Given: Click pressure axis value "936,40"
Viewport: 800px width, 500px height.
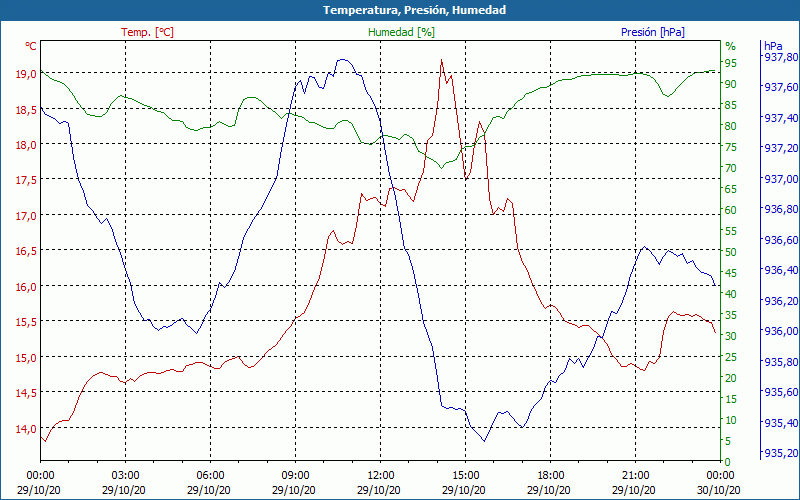Looking at the screenshot, I should click(780, 270).
